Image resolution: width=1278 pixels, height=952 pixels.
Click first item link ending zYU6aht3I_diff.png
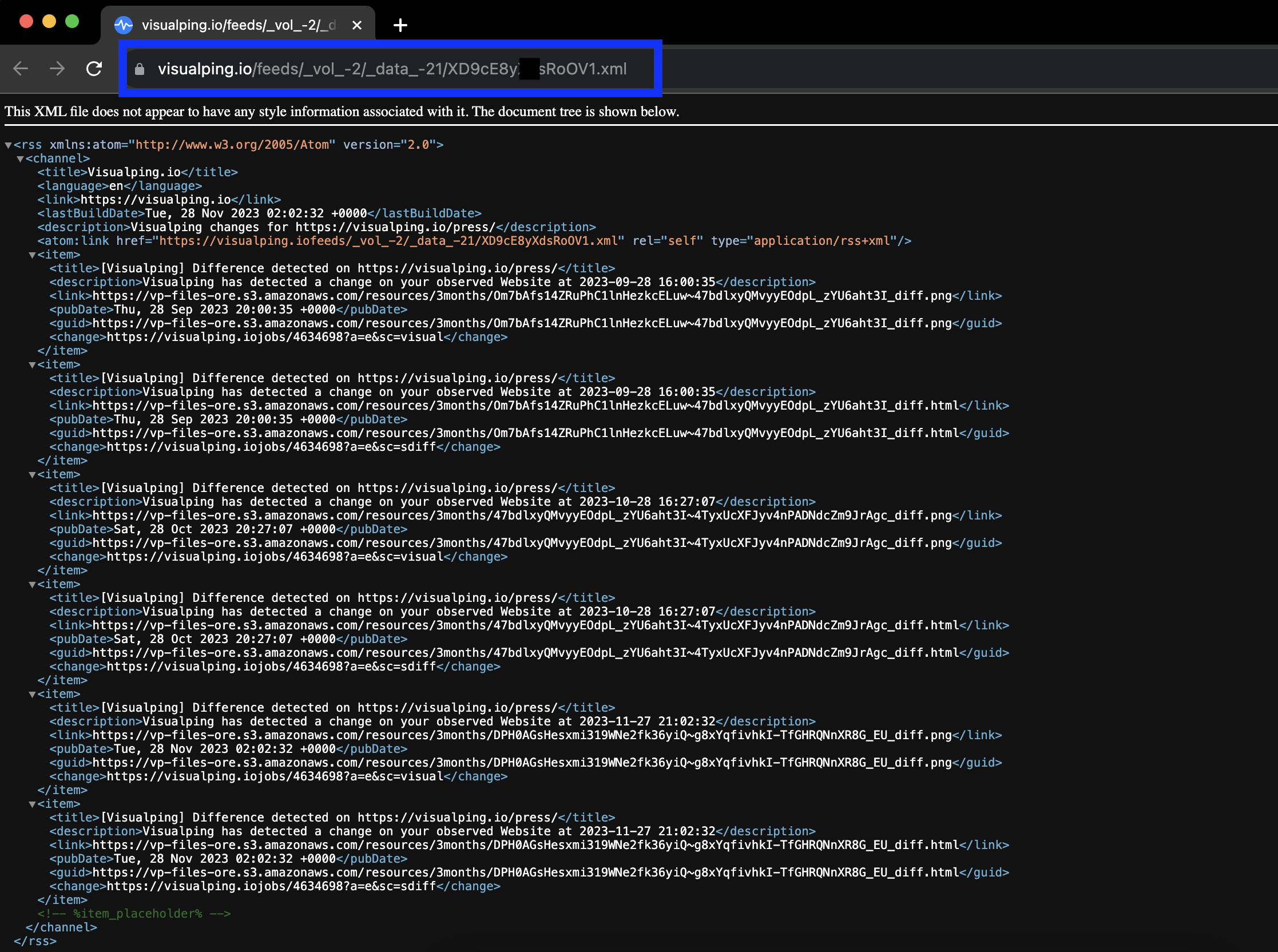[522, 296]
